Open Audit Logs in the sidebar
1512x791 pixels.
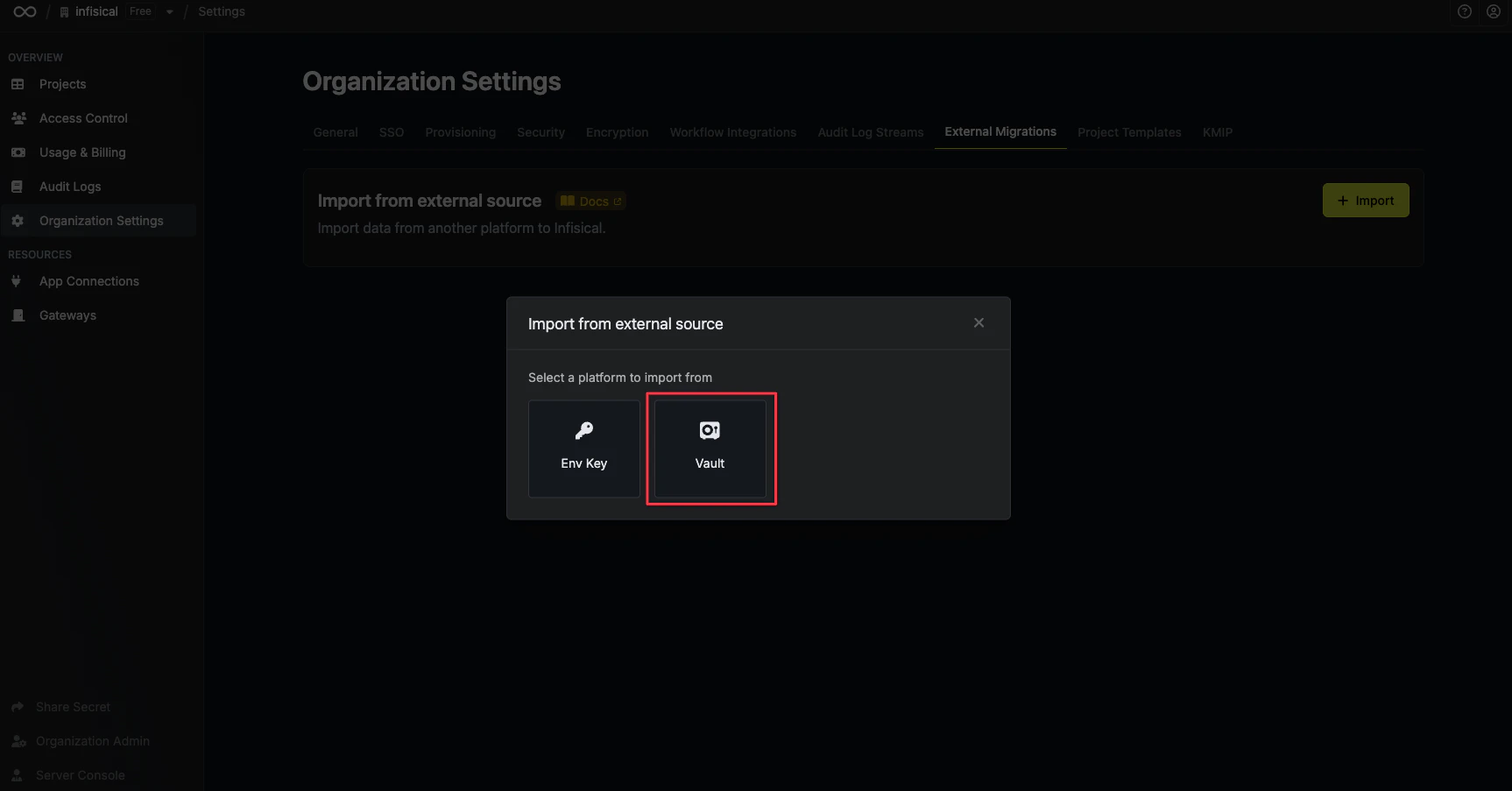coord(99,187)
